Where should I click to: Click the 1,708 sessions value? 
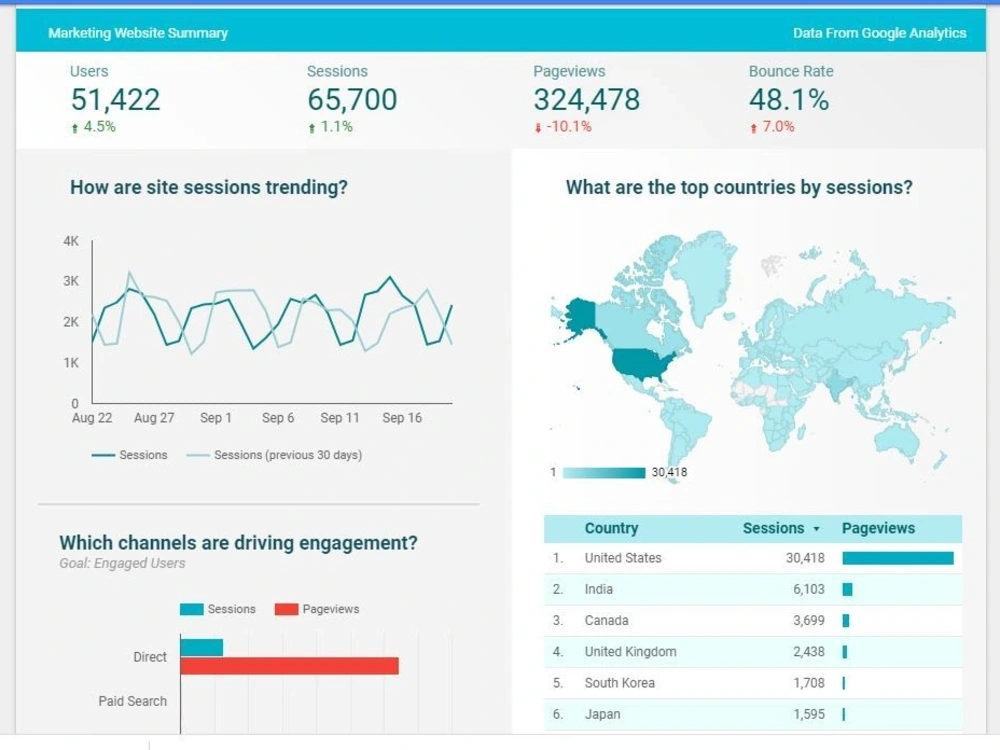click(x=809, y=683)
